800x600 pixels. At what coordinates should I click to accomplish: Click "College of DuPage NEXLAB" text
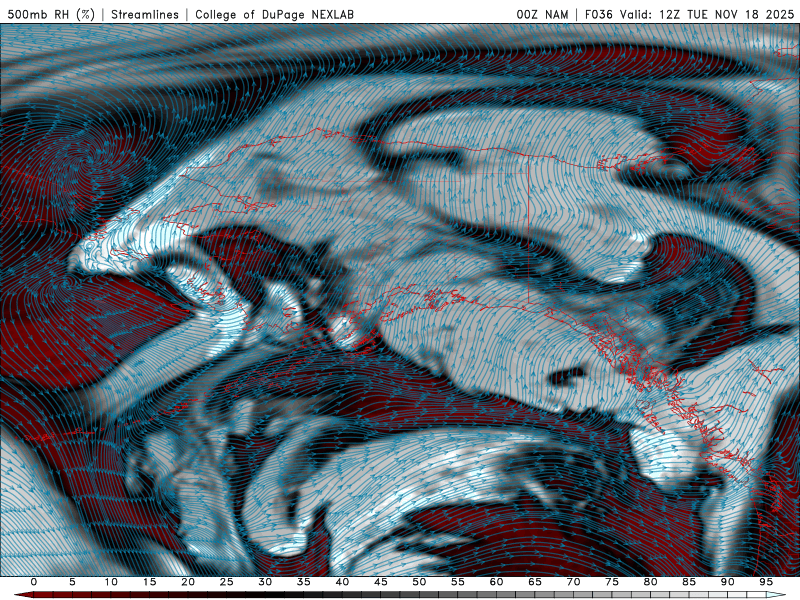[x=274, y=14]
